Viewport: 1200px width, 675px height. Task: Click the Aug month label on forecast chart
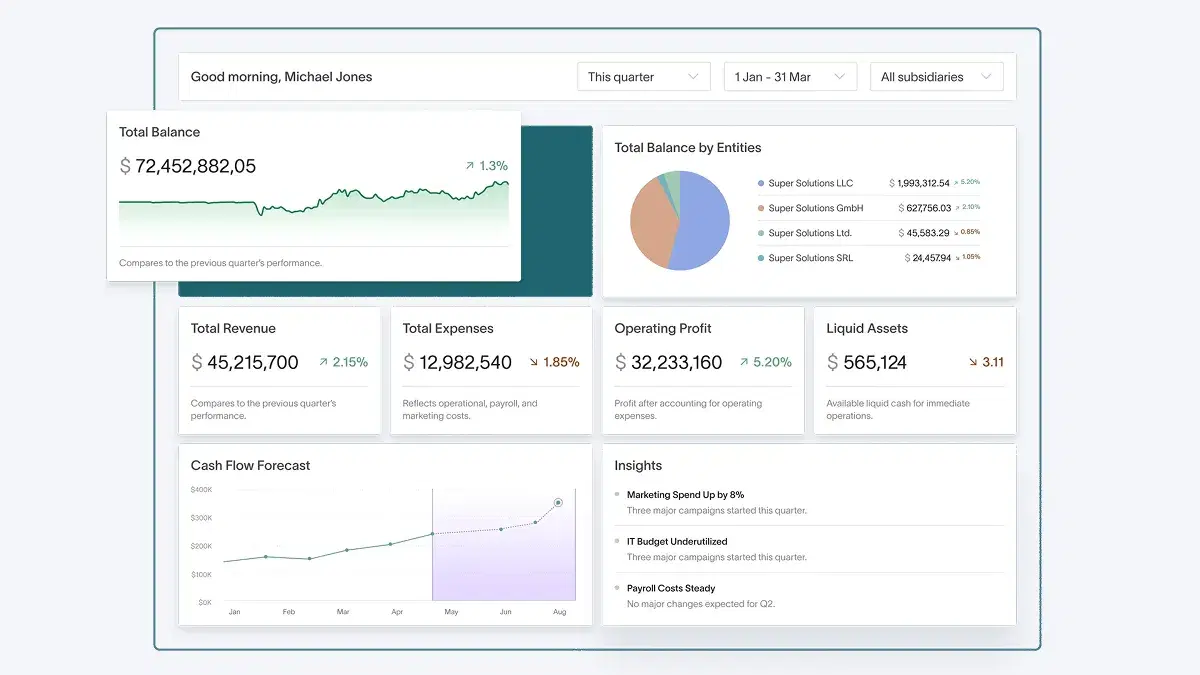559,611
